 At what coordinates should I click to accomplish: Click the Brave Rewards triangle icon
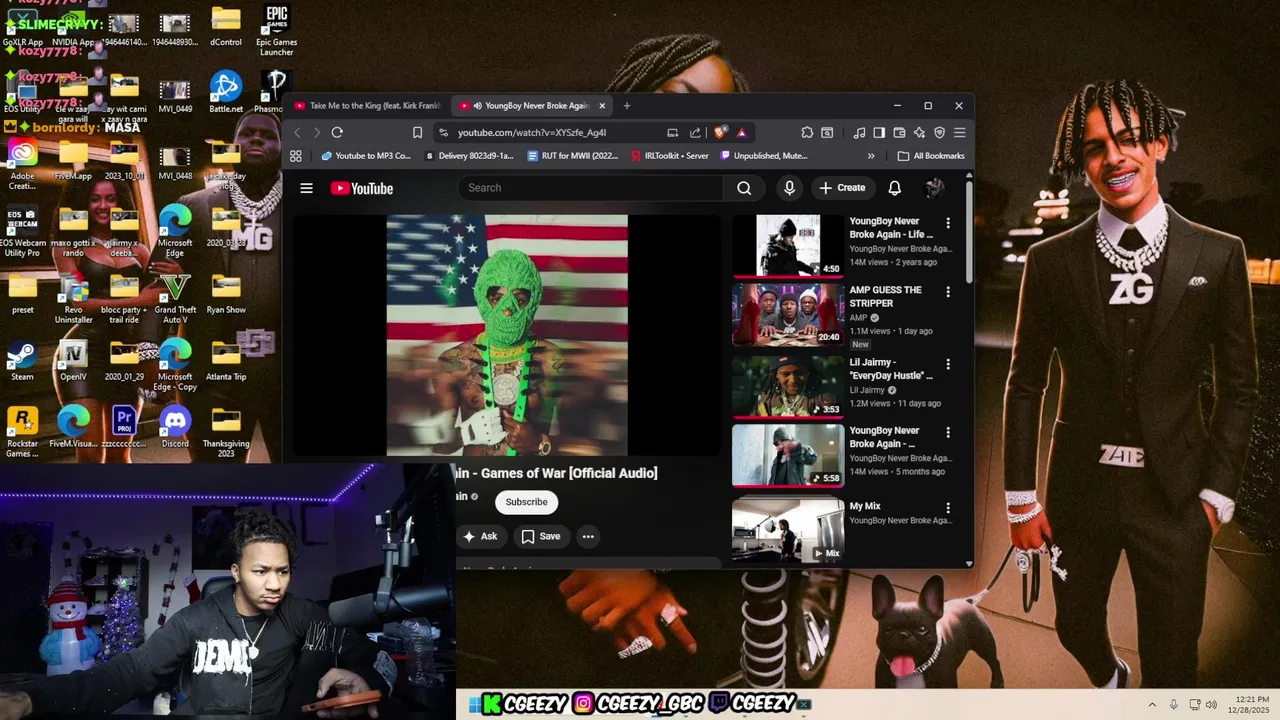(x=741, y=132)
